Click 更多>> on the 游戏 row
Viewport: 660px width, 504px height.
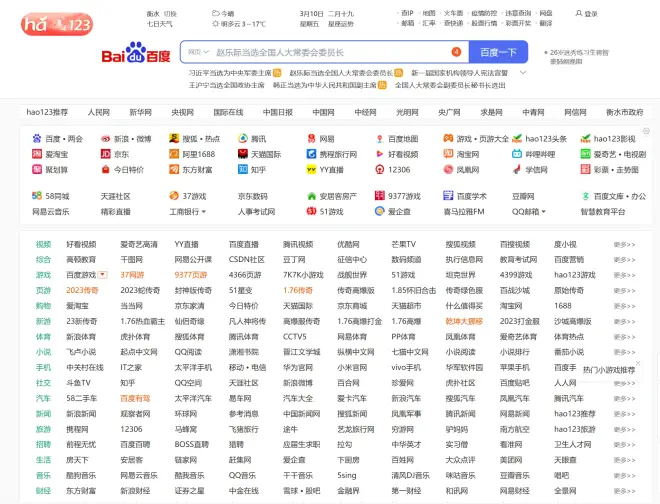(x=624, y=275)
